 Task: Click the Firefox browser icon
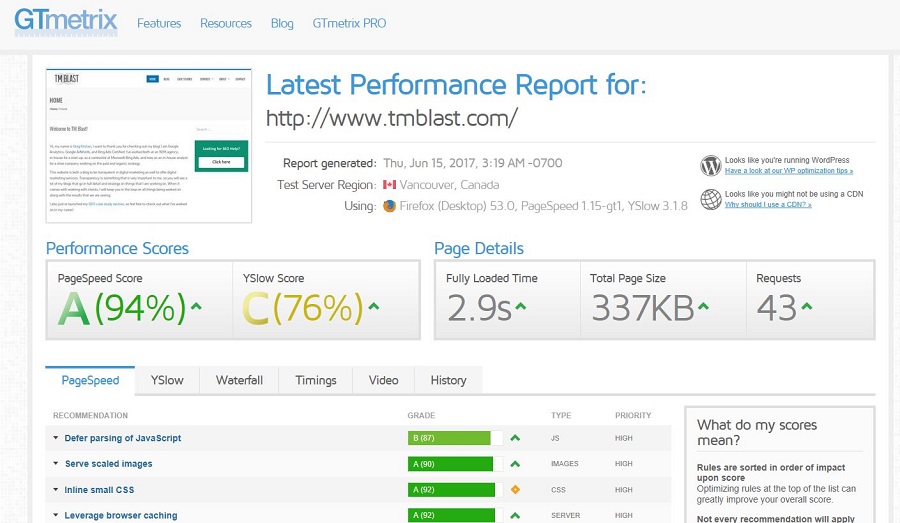[x=389, y=206]
